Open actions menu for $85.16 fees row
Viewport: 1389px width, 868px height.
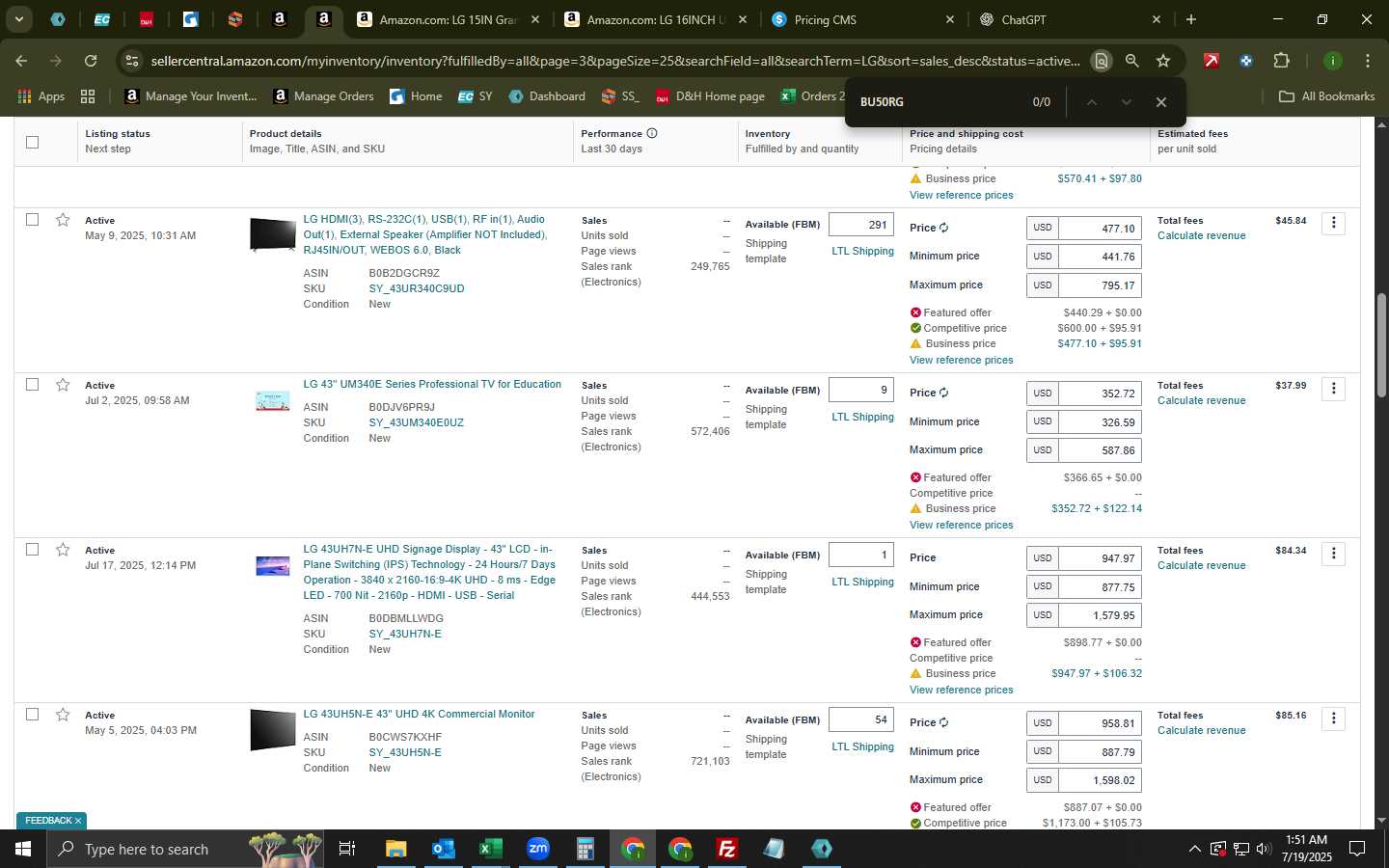coord(1333,718)
